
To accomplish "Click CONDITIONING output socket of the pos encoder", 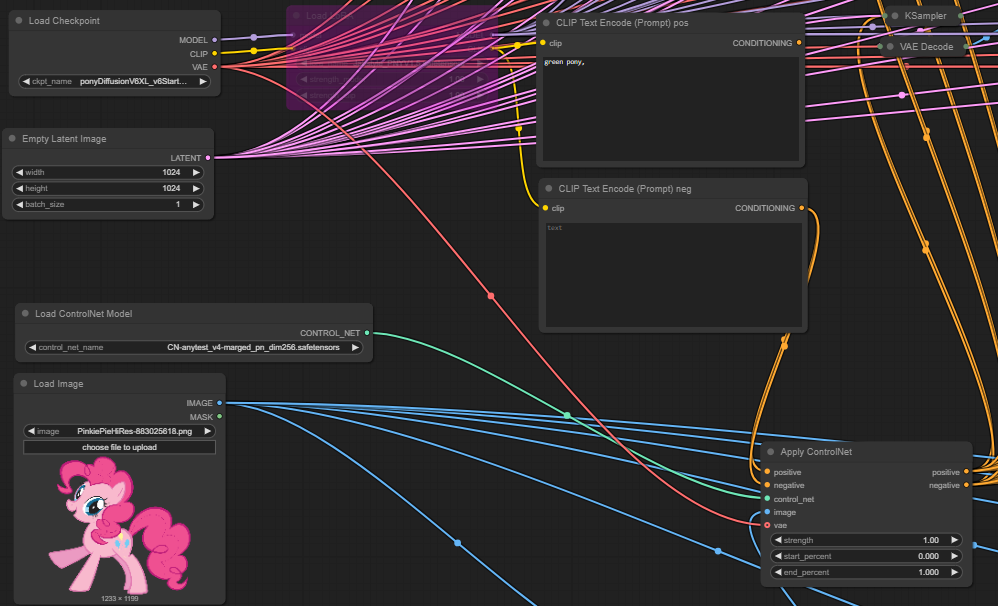I will click(x=799, y=43).
